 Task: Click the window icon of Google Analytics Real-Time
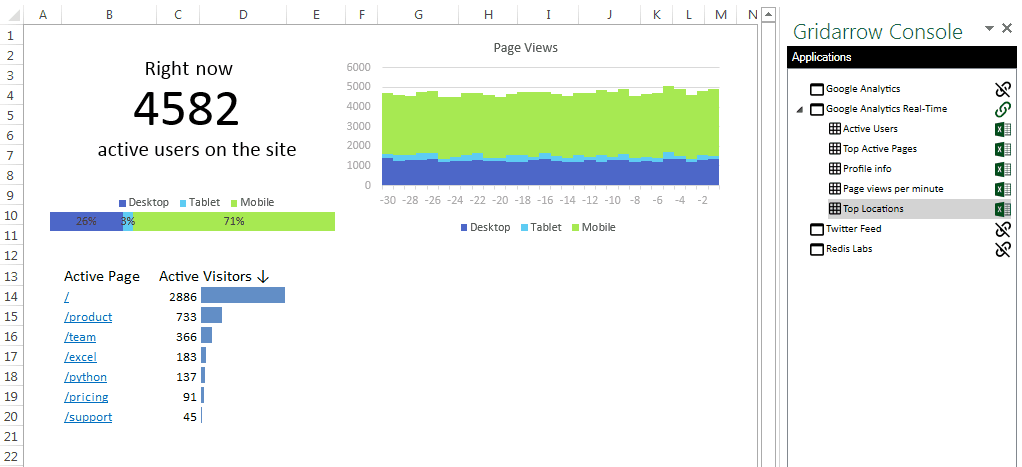tap(817, 109)
